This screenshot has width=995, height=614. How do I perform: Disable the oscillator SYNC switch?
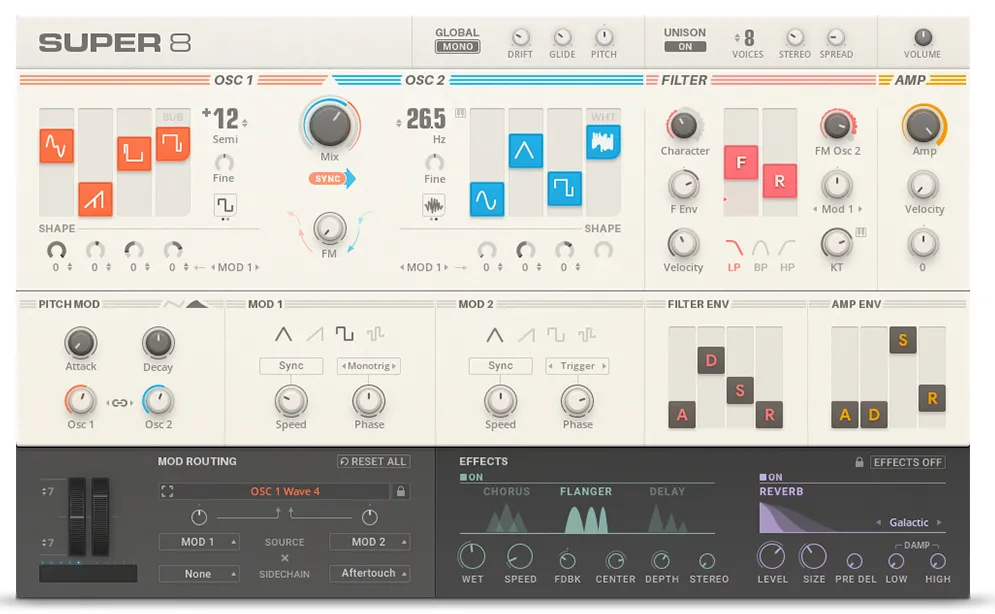coord(331,179)
